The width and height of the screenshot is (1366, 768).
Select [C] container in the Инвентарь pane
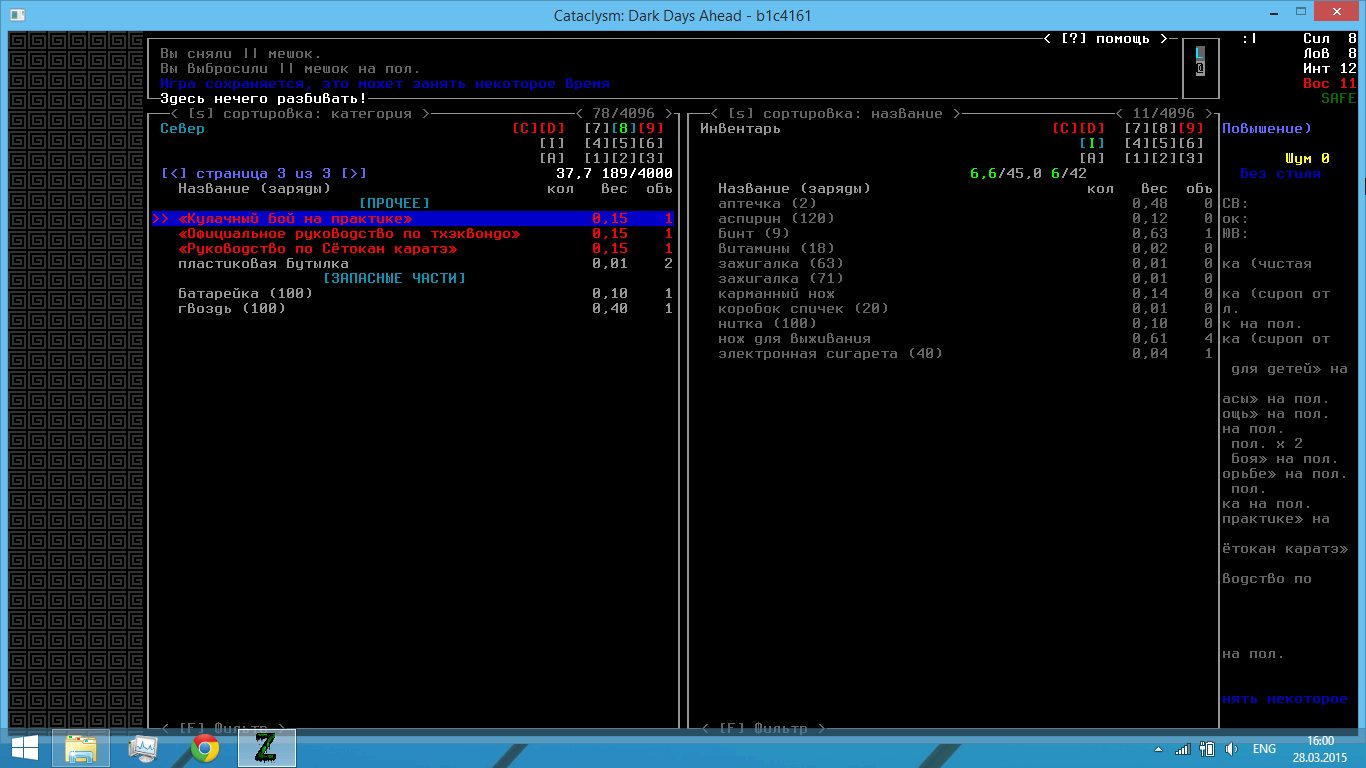pos(1065,129)
